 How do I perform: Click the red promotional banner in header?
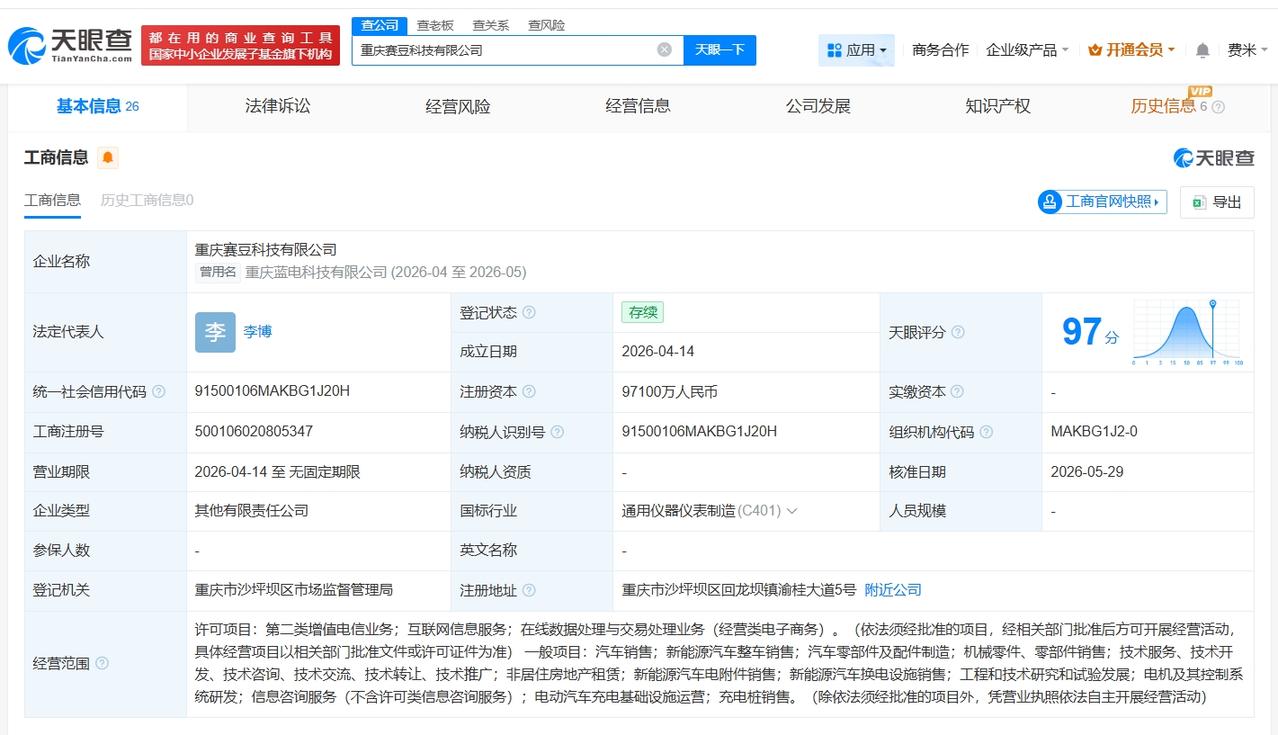240,46
